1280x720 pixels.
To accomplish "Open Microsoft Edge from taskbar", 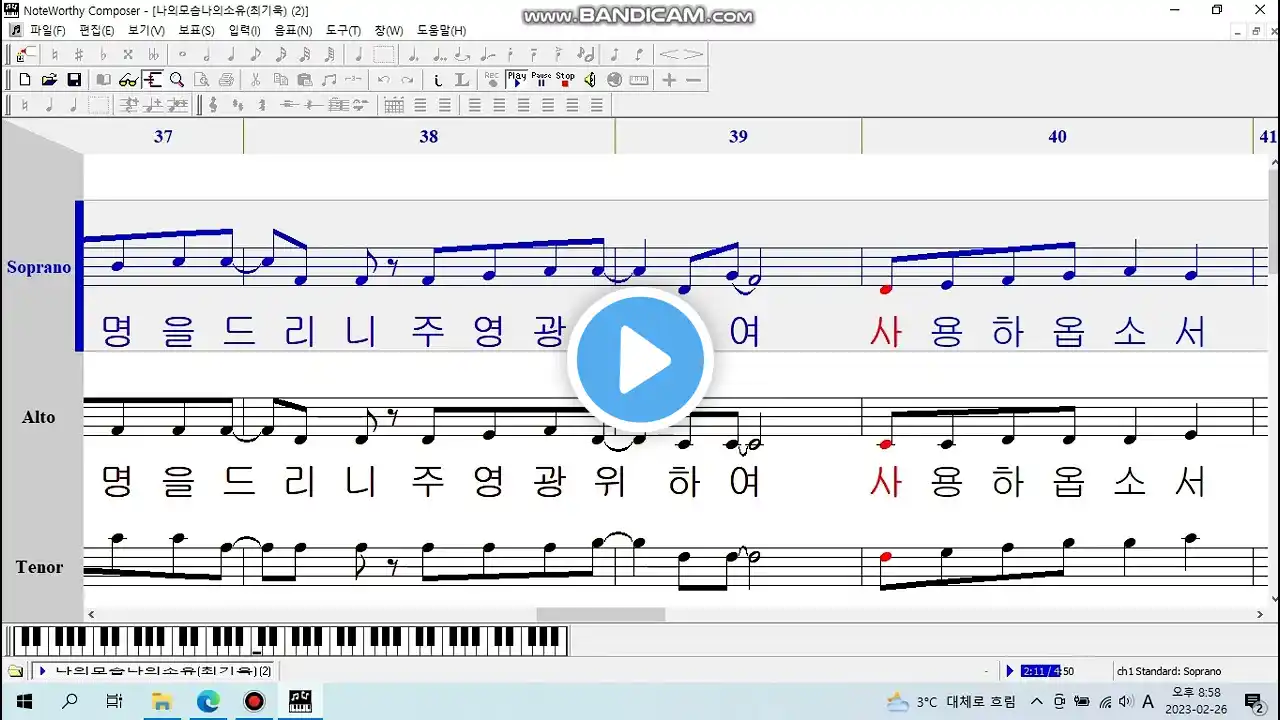I will [208, 701].
